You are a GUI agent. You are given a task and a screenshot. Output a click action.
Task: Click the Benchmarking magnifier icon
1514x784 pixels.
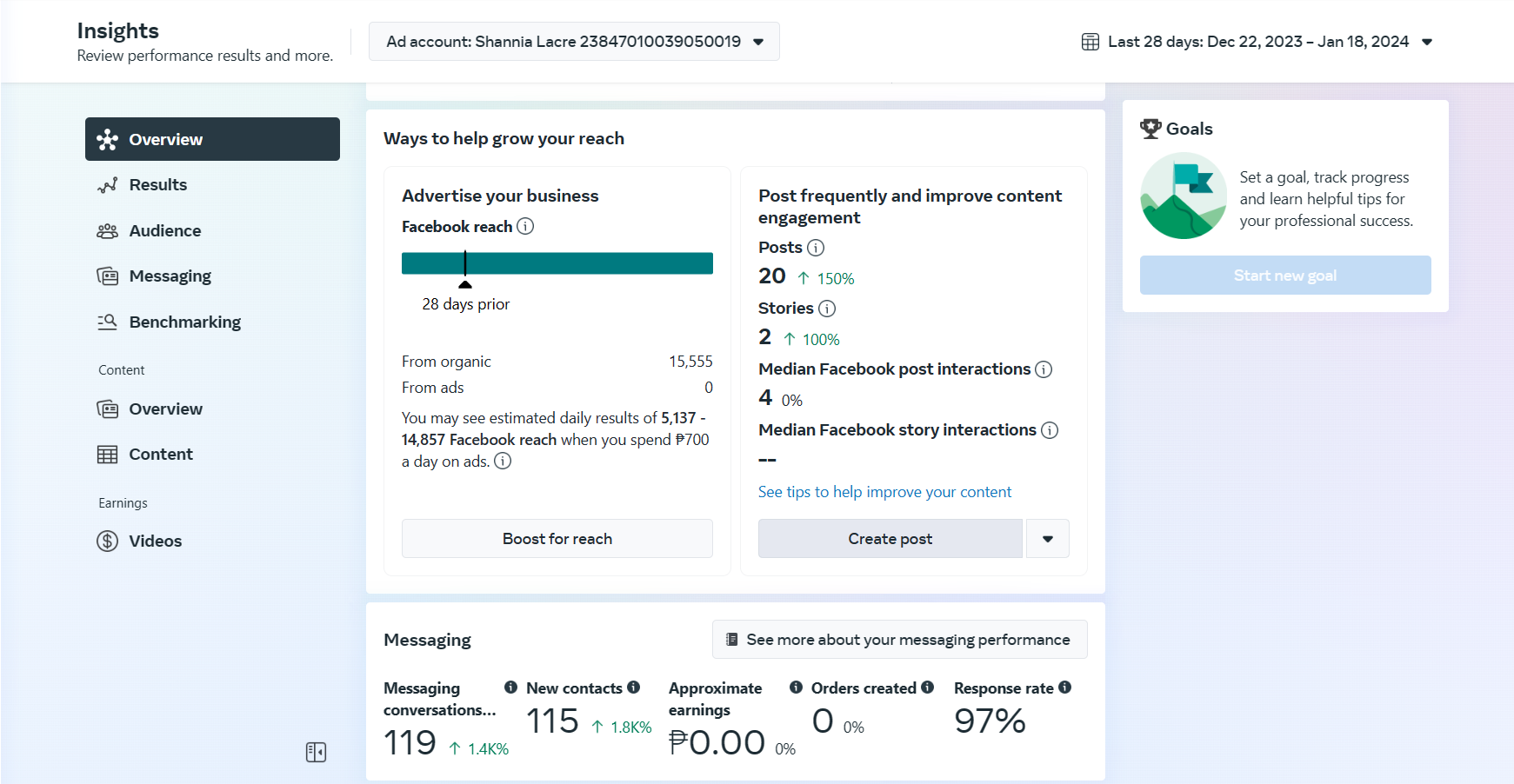point(107,322)
